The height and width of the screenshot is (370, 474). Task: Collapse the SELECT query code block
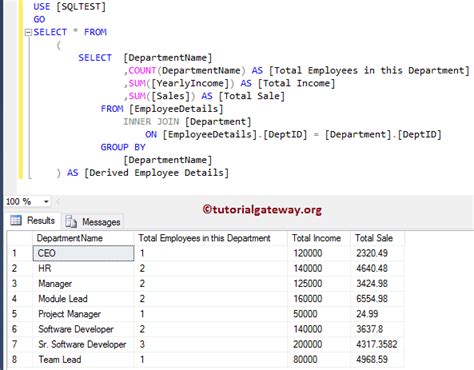pyautogui.click(x=28, y=32)
